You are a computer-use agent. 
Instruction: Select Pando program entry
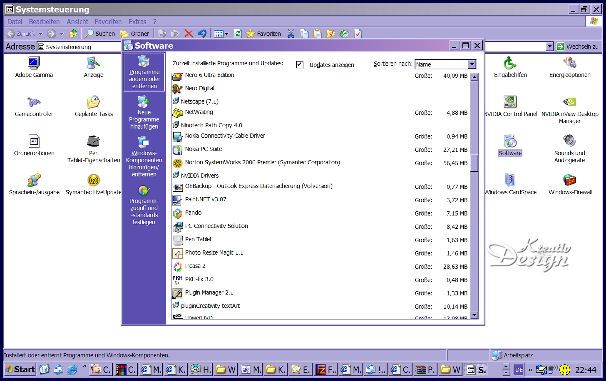point(193,213)
